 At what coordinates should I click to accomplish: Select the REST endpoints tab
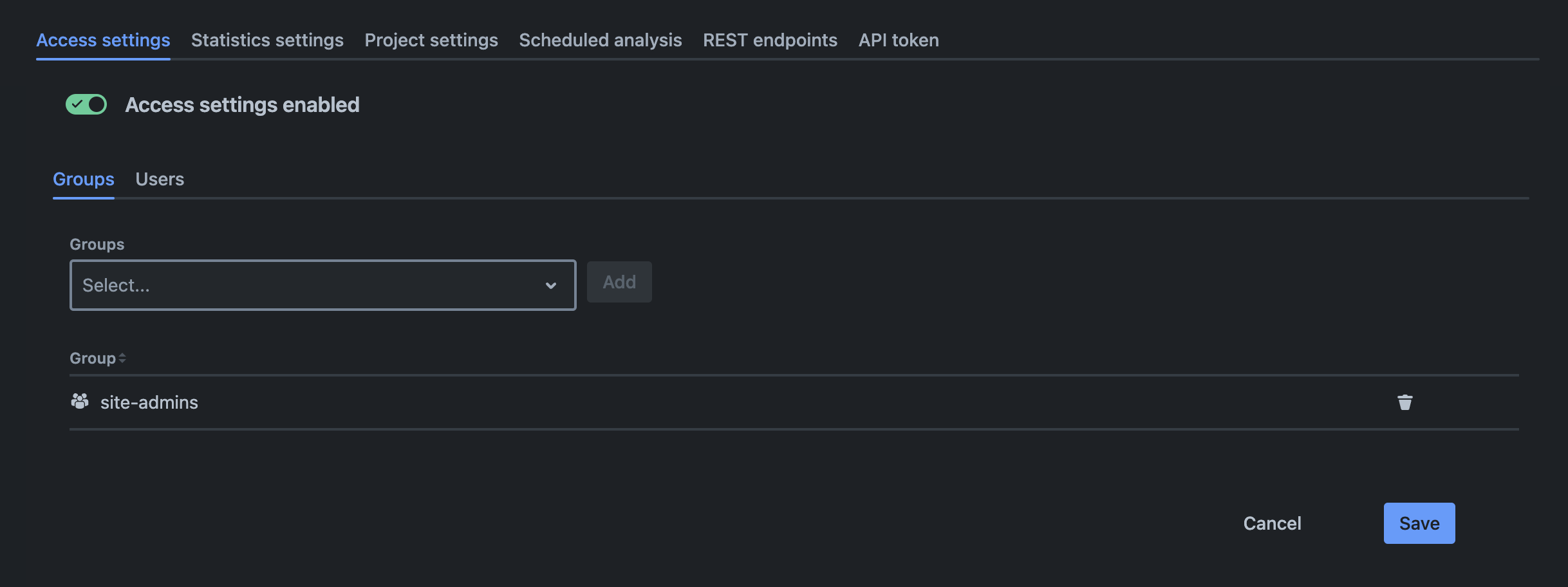(x=770, y=40)
